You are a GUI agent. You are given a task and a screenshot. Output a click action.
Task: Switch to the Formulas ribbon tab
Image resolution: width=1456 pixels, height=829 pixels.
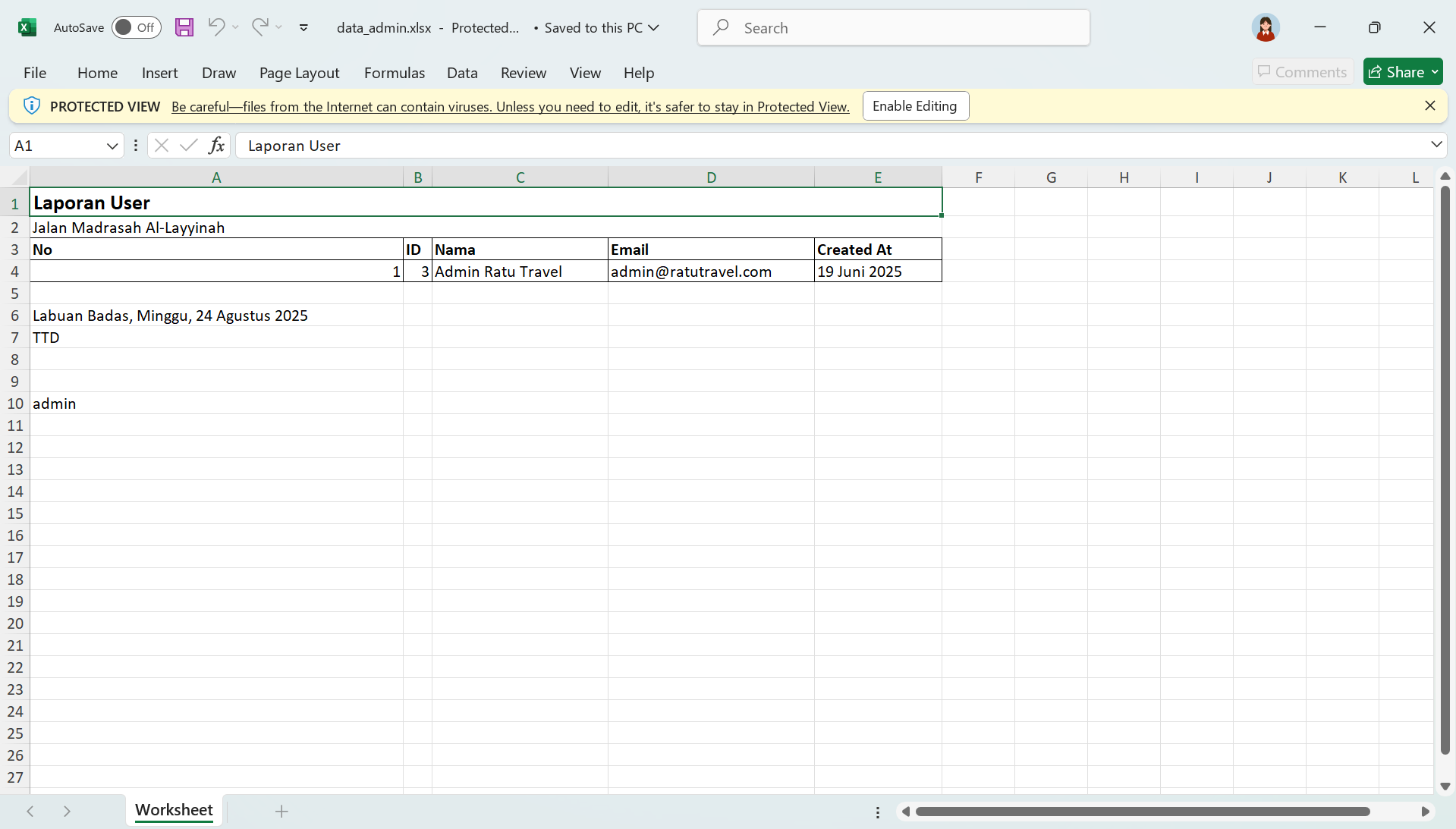[x=394, y=72]
